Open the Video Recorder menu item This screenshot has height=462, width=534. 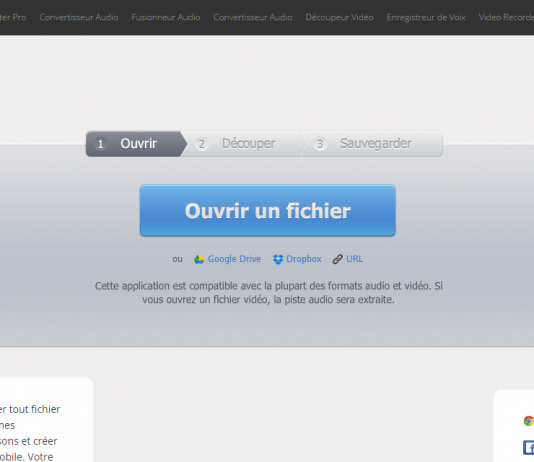click(x=506, y=17)
